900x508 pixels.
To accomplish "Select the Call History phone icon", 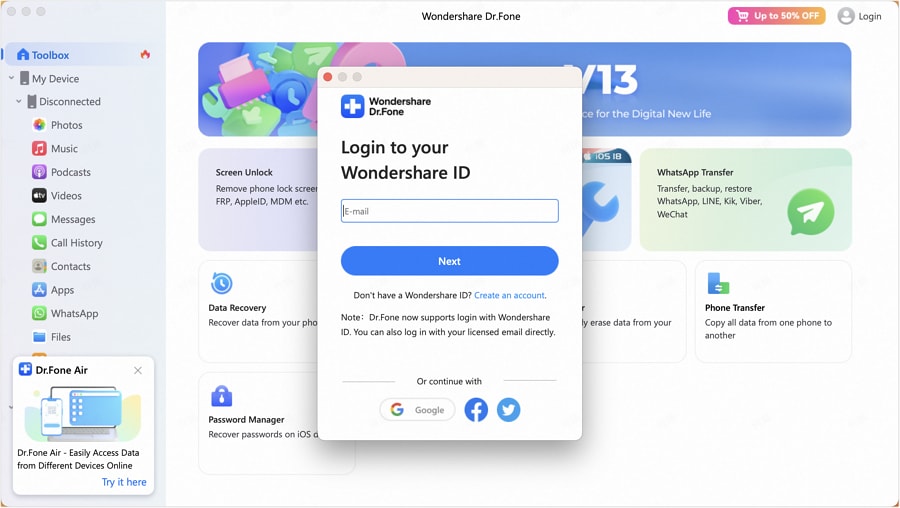I will [x=39, y=243].
